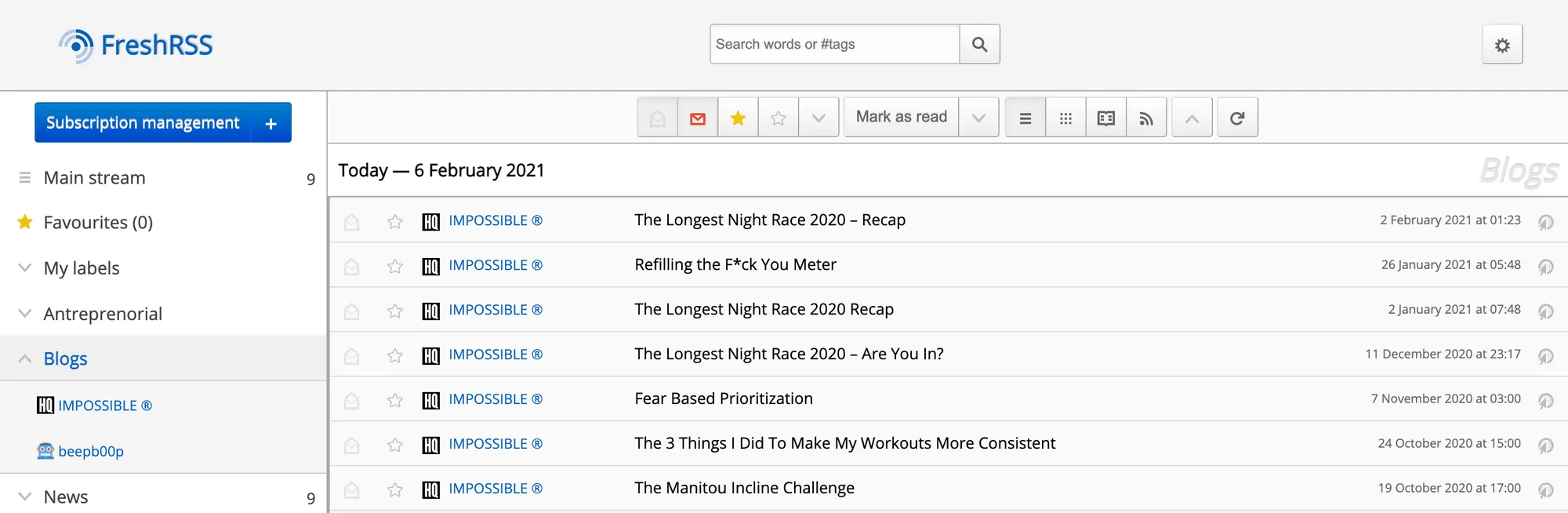This screenshot has height=513, width=1568.
Task: Toggle the show unread articles filter
Action: click(698, 118)
